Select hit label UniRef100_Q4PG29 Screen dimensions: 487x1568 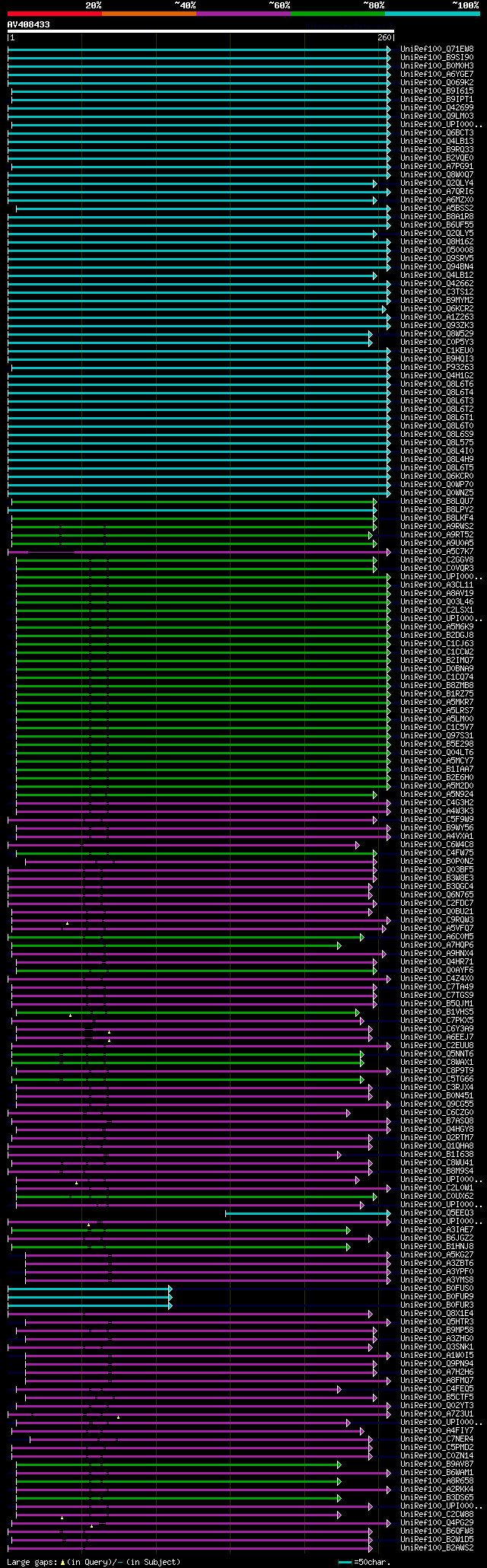coord(437,1522)
